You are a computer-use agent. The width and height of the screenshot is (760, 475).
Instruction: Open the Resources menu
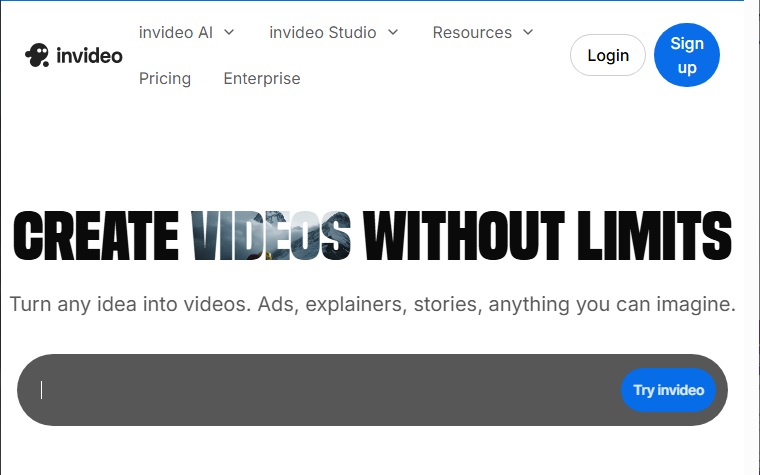coord(472,32)
